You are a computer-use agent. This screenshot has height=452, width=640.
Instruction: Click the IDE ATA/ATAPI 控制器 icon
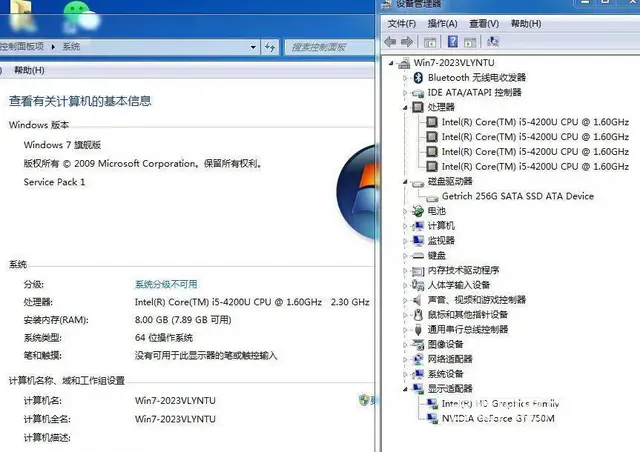418,93
